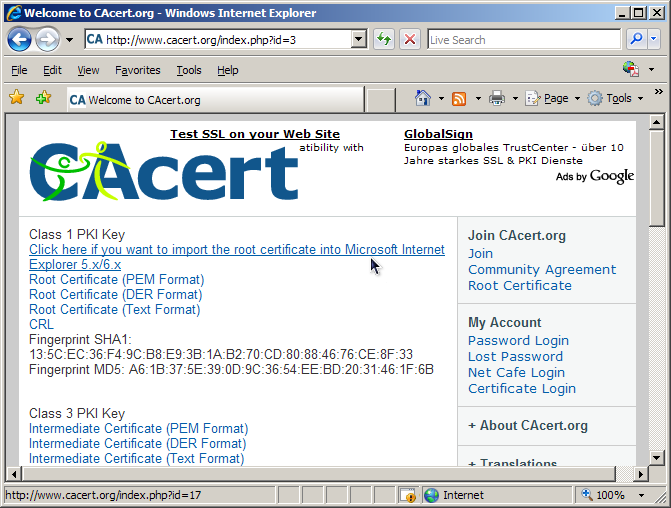This screenshot has width=671, height=508.
Task: Open Net Cafe Login link
Action: click(x=516, y=373)
